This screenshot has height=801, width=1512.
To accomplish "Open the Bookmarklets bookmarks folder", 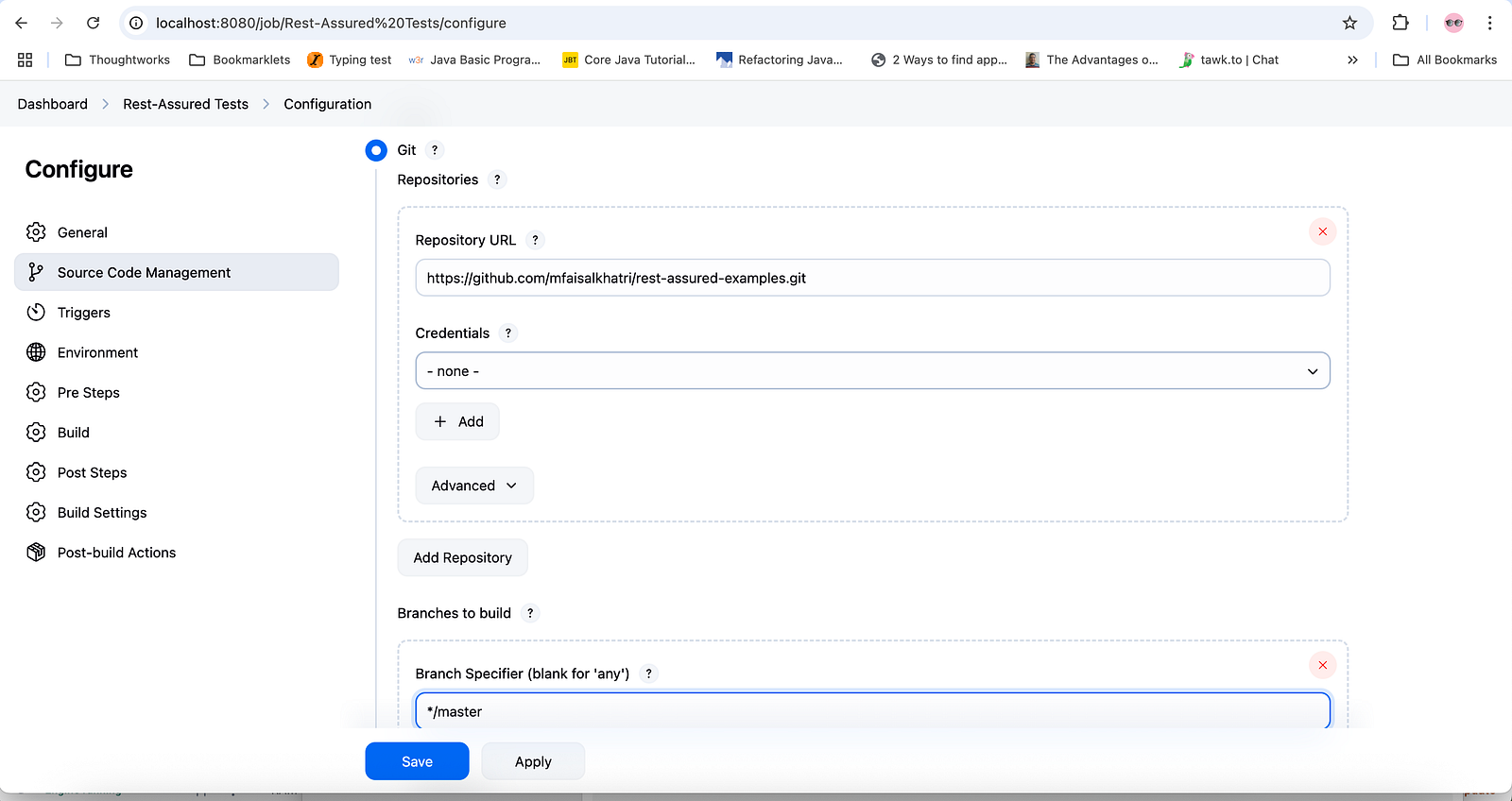I will point(240,60).
